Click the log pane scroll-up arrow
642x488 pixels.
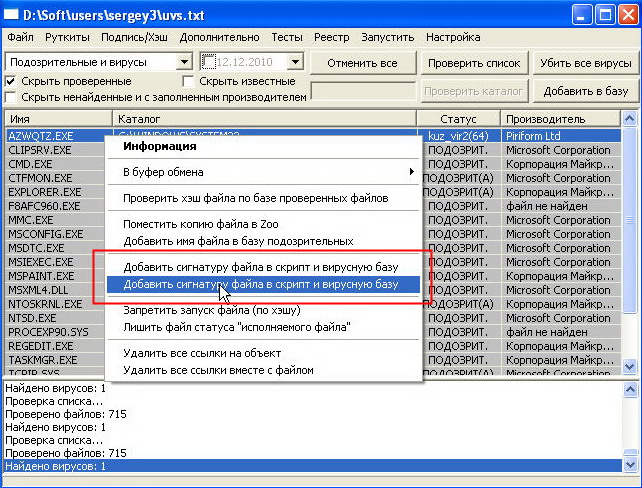[630, 389]
